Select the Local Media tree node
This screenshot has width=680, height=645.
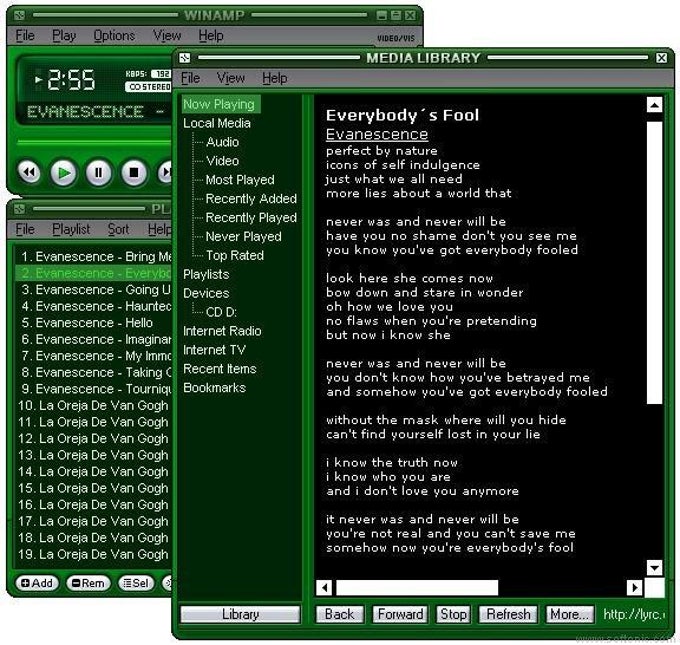pyautogui.click(x=216, y=123)
